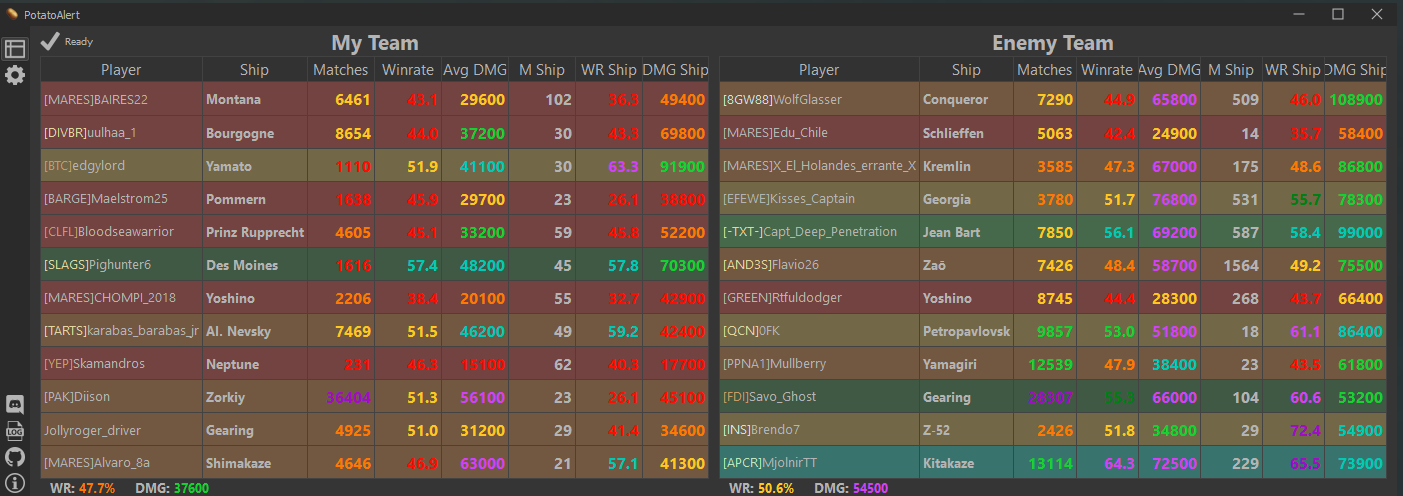Open the GitHub repository icon
This screenshot has width=1403, height=496.
pyautogui.click(x=15, y=457)
